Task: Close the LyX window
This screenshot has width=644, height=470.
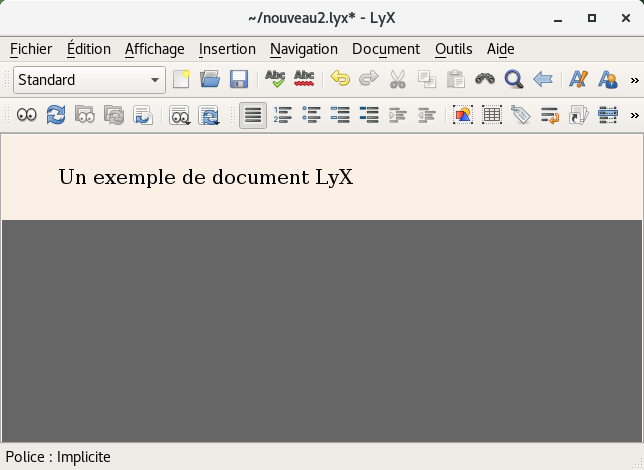Action: [x=626, y=18]
